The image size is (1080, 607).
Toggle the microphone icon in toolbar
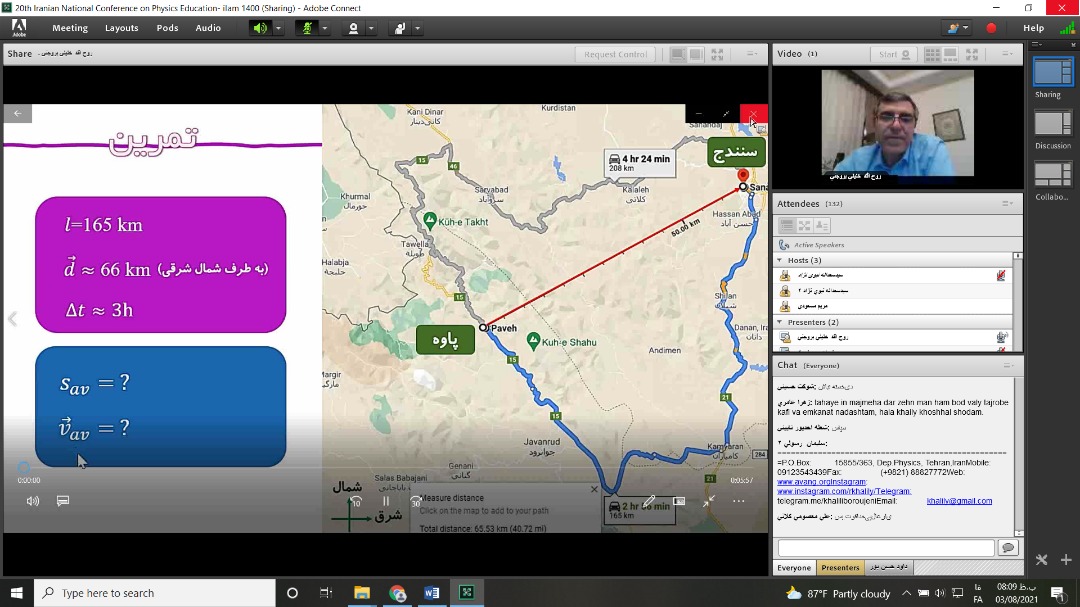coord(308,28)
